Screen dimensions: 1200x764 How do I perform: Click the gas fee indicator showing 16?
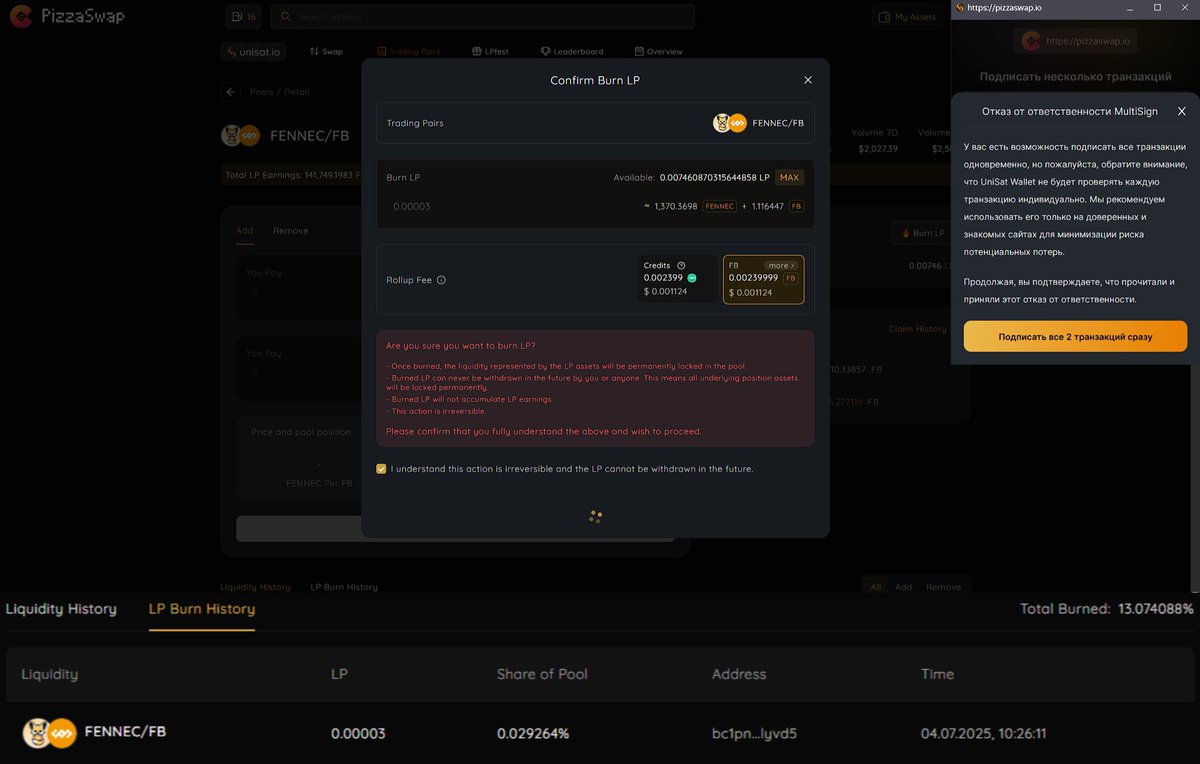(242, 17)
